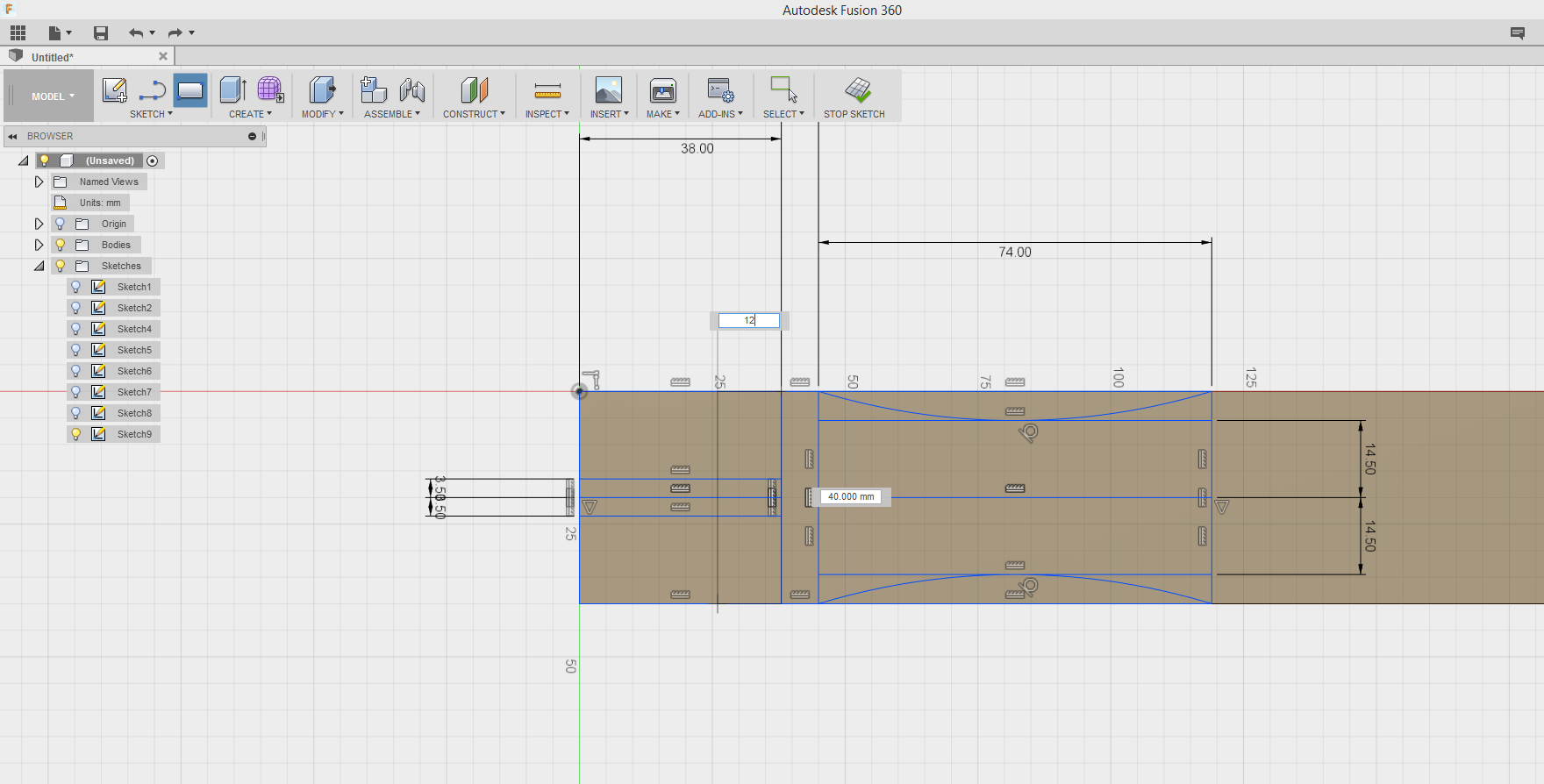
Task: Click the Joint assemble icon
Action: (x=412, y=89)
